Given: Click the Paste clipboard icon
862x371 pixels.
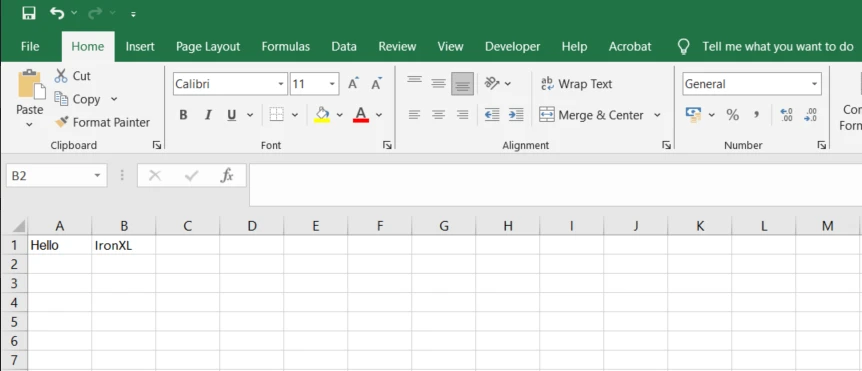Looking at the screenshot, I should (31, 84).
